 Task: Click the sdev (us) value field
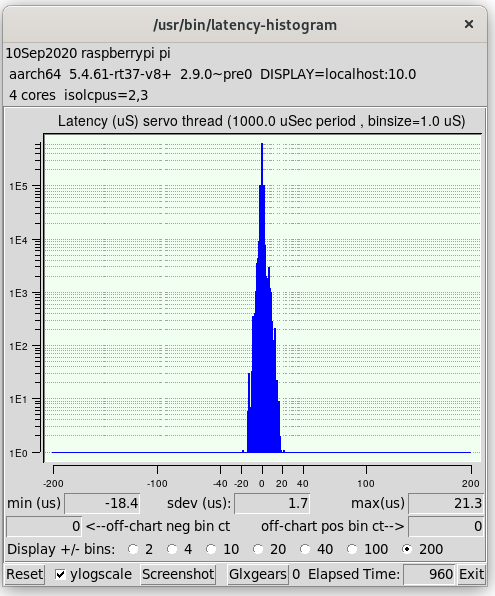point(272,504)
